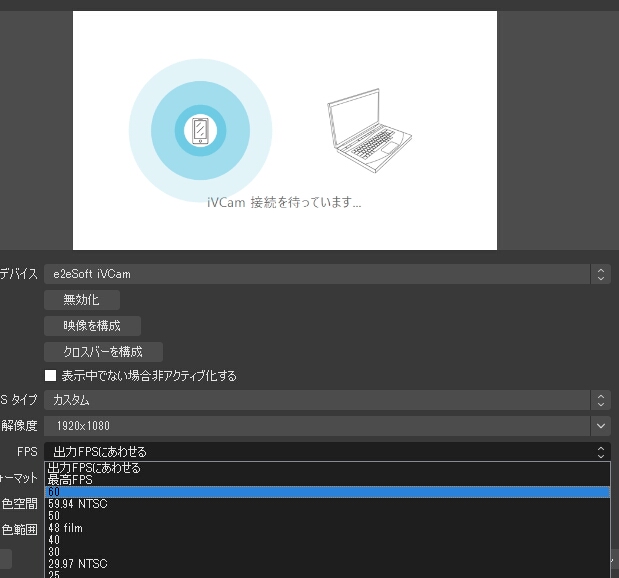619x578 pixels.
Task: Enable 表示中でない場合非アクティブ化する checkbox
Action: (x=51, y=375)
